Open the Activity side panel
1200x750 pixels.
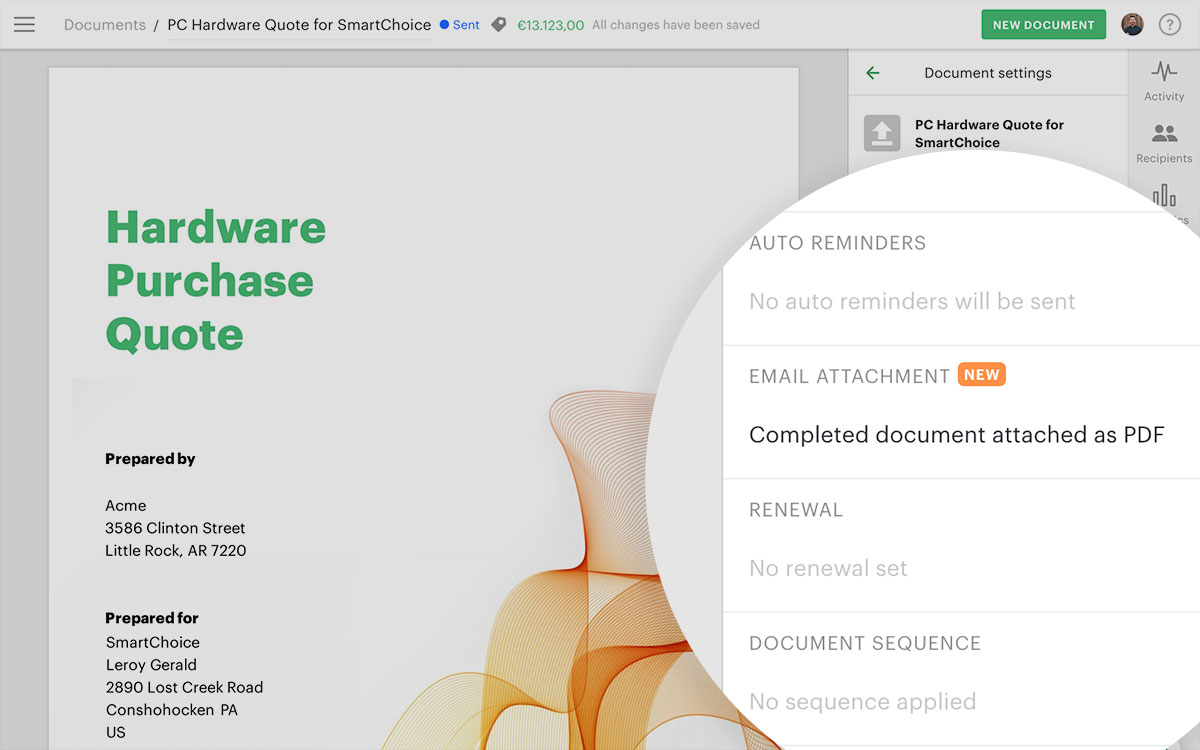click(x=1164, y=81)
